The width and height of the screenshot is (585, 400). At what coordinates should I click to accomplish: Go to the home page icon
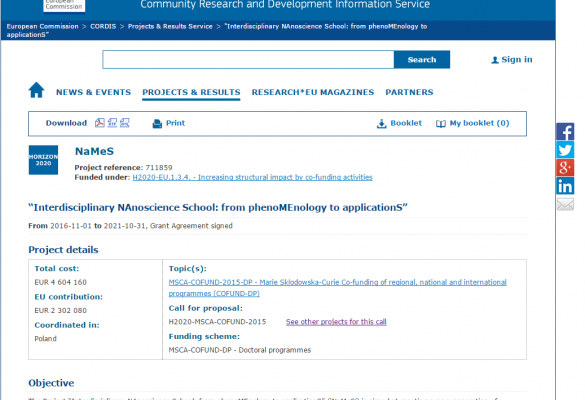pos(36,90)
